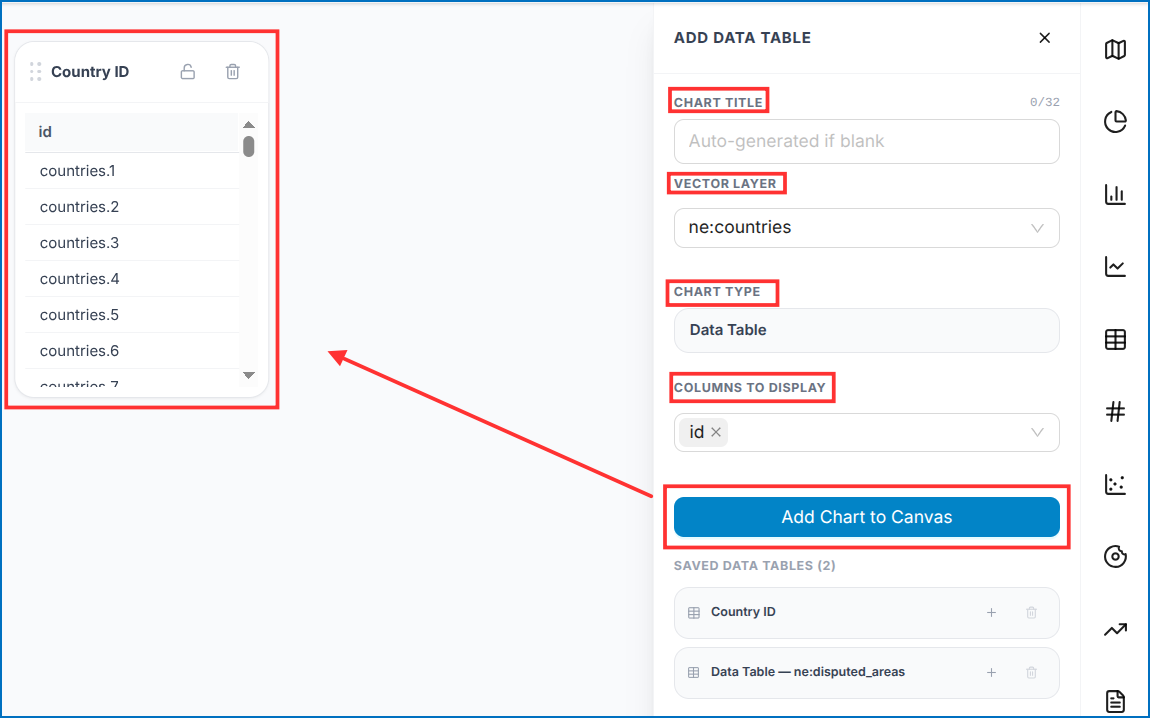Add saved Country ID table to canvas
This screenshot has height=718, width=1150.
click(991, 612)
